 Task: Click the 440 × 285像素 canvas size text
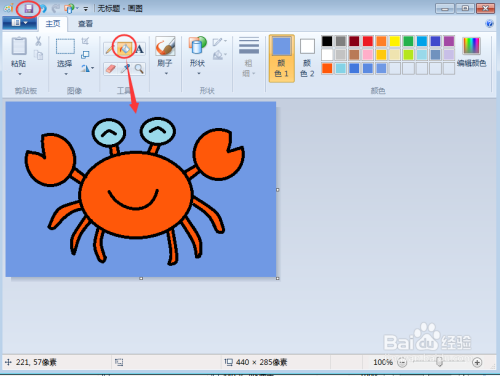tap(261, 362)
